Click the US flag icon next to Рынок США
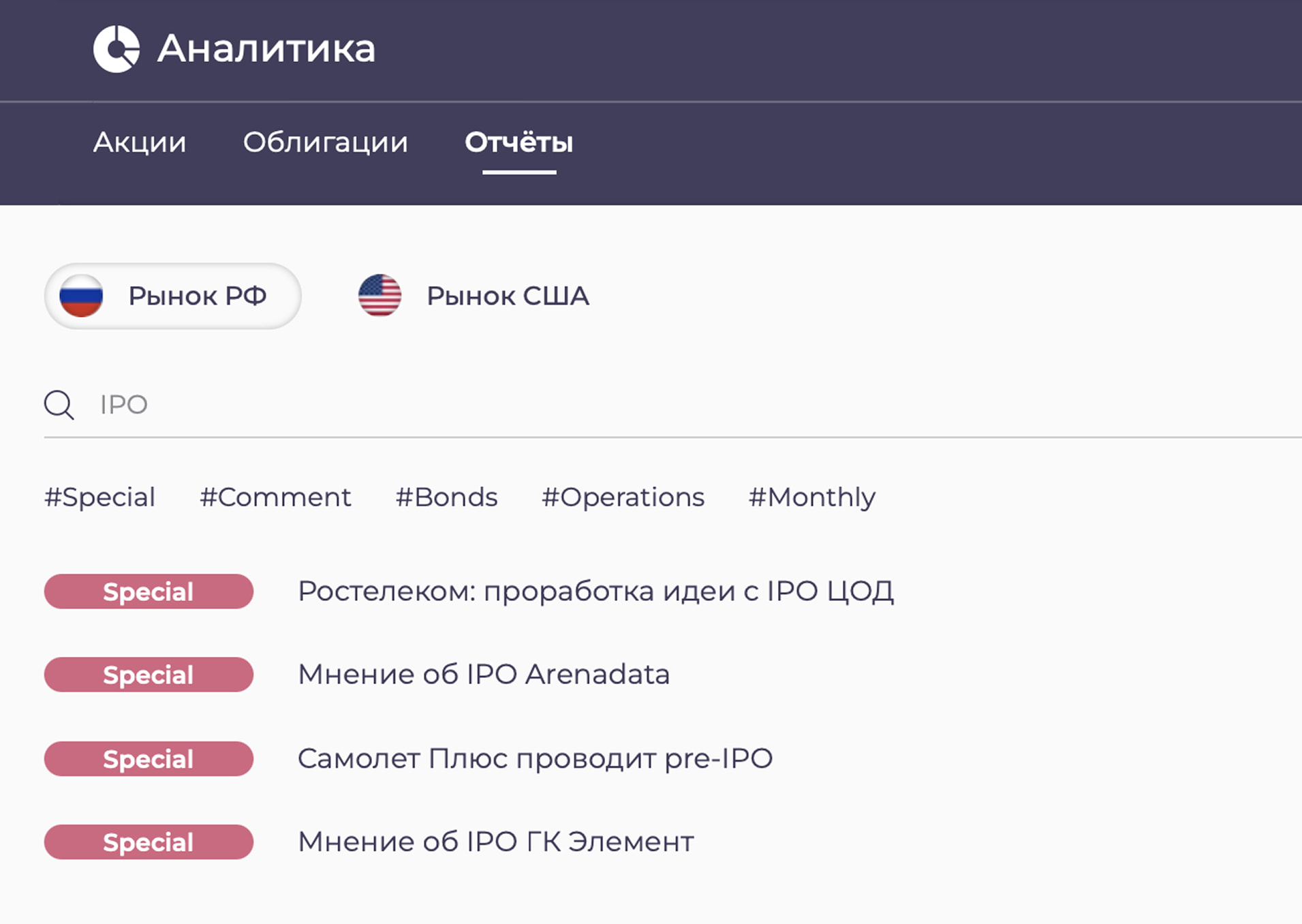This screenshot has height=924, width=1302. pos(380,296)
